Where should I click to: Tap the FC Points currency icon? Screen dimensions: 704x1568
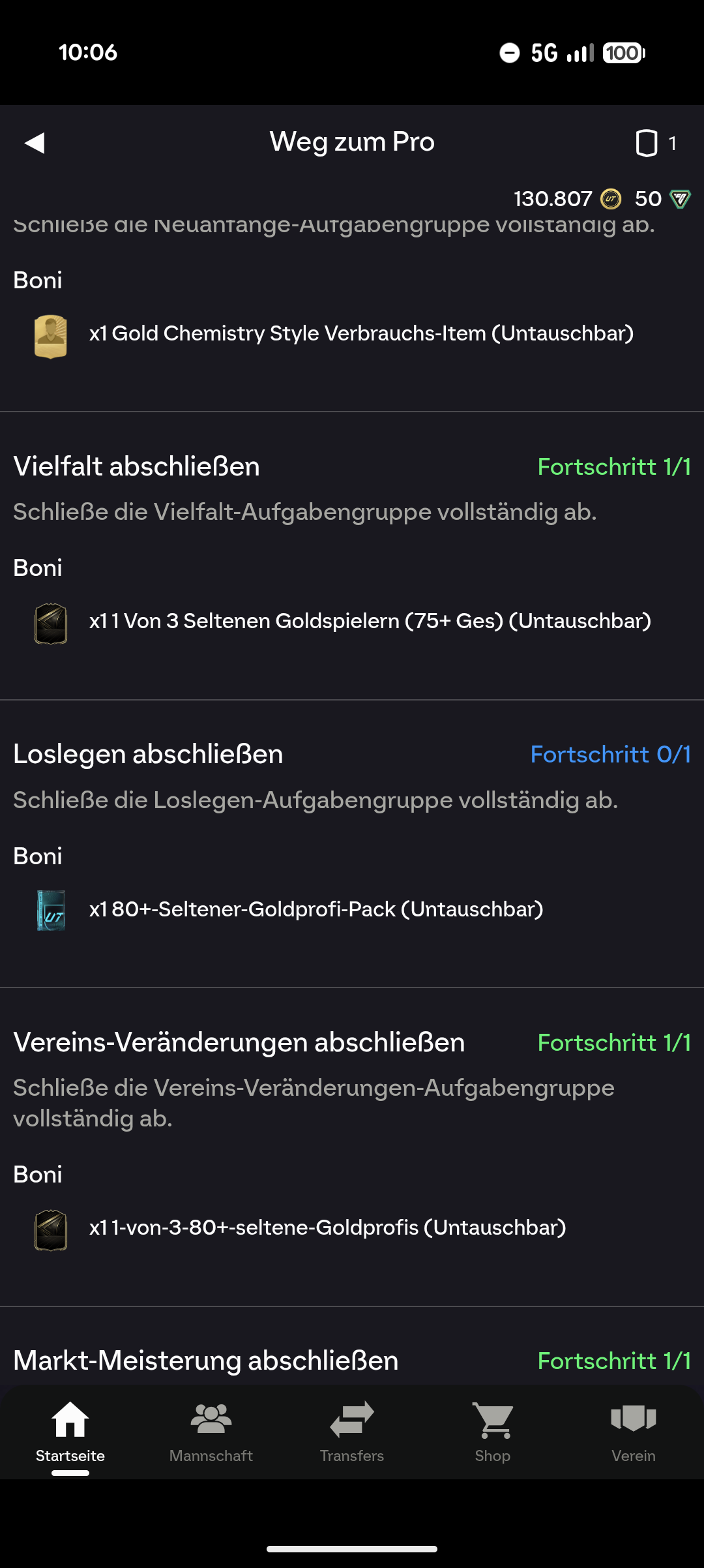pyautogui.click(x=680, y=199)
